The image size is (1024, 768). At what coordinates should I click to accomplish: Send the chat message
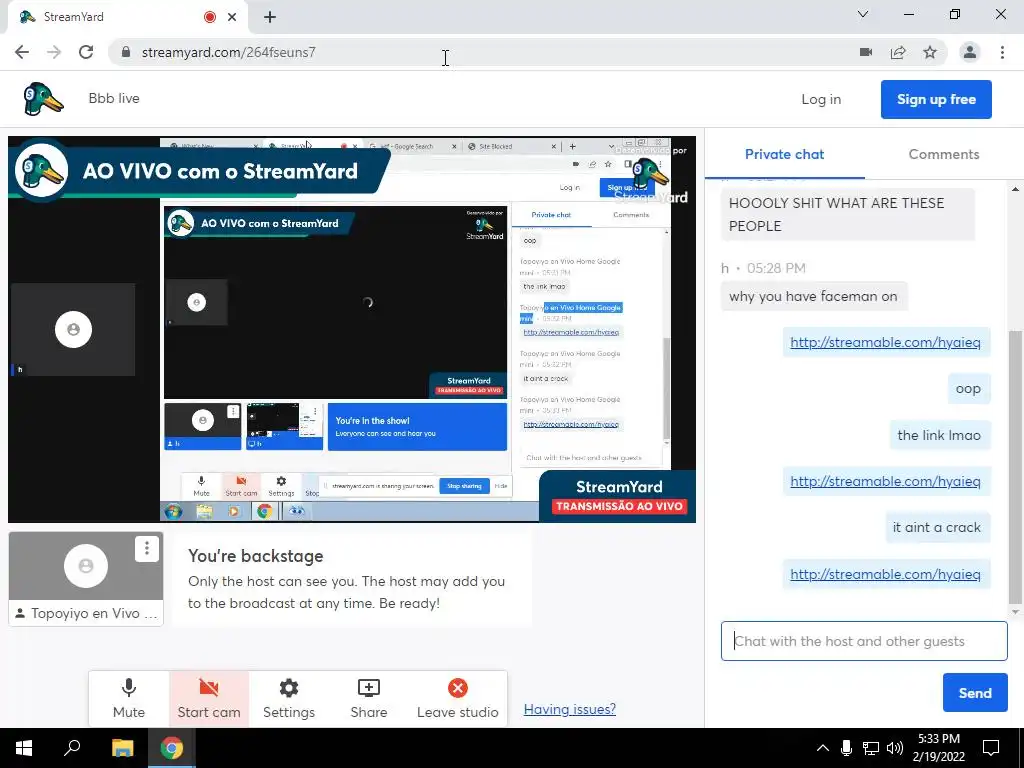coord(975,693)
